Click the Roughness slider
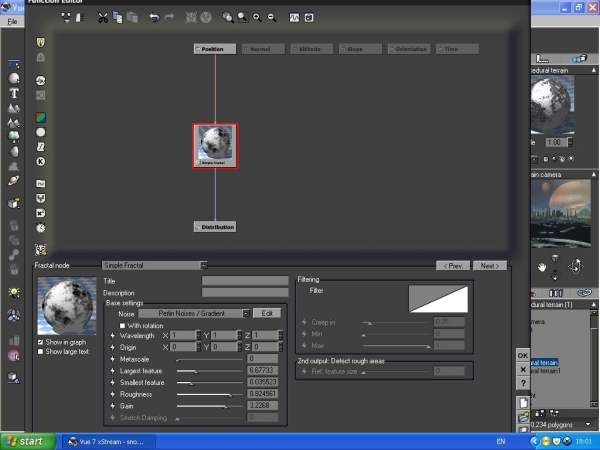This screenshot has width=600, height=450. [x=209, y=395]
